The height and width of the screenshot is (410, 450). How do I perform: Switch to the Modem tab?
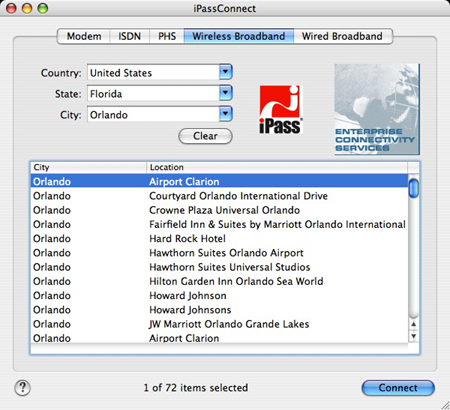pos(84,36)
